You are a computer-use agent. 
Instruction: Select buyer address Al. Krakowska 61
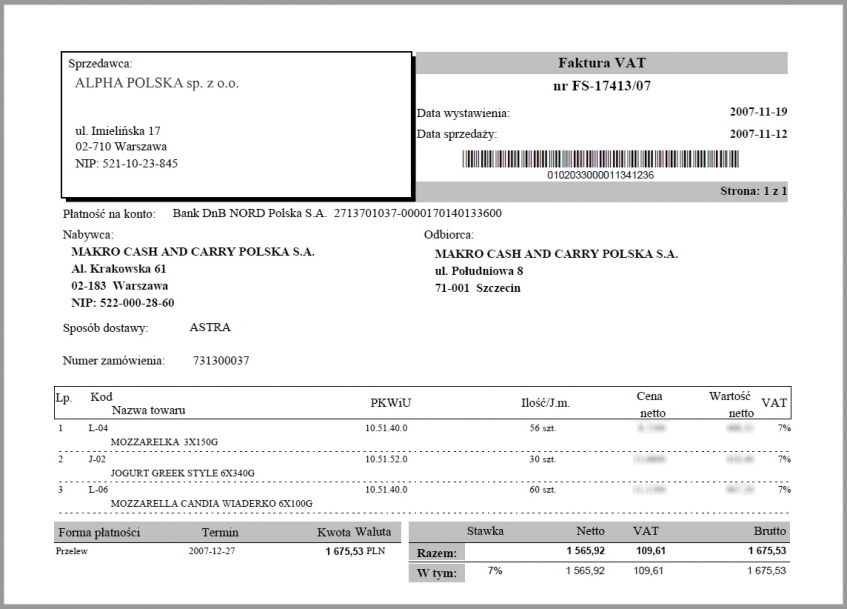click(119, 269)
